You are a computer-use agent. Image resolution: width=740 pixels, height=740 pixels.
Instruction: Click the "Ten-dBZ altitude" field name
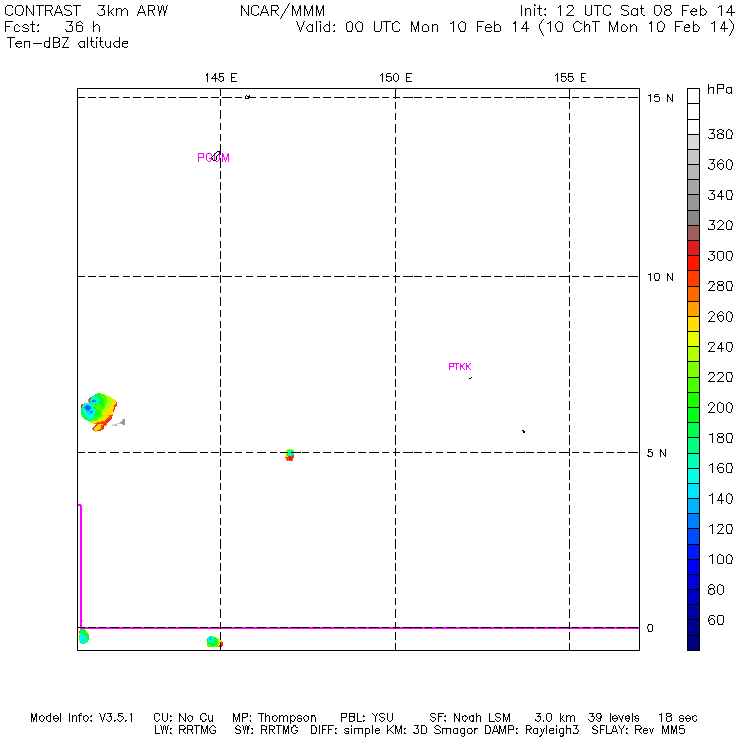(x=67, y=43)
